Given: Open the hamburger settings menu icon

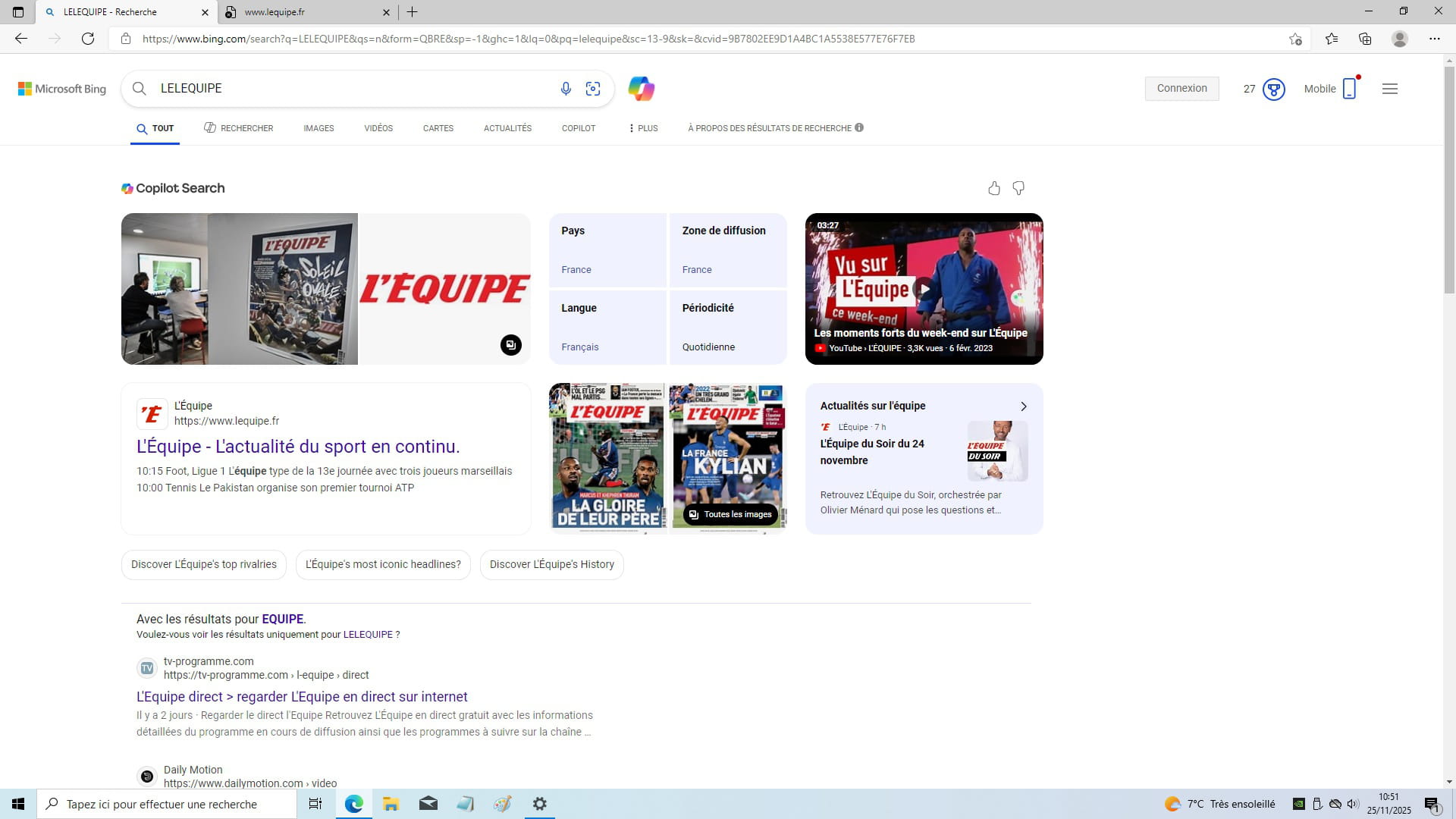Looking at the screenshot, I should click(x=1389, y=89).
